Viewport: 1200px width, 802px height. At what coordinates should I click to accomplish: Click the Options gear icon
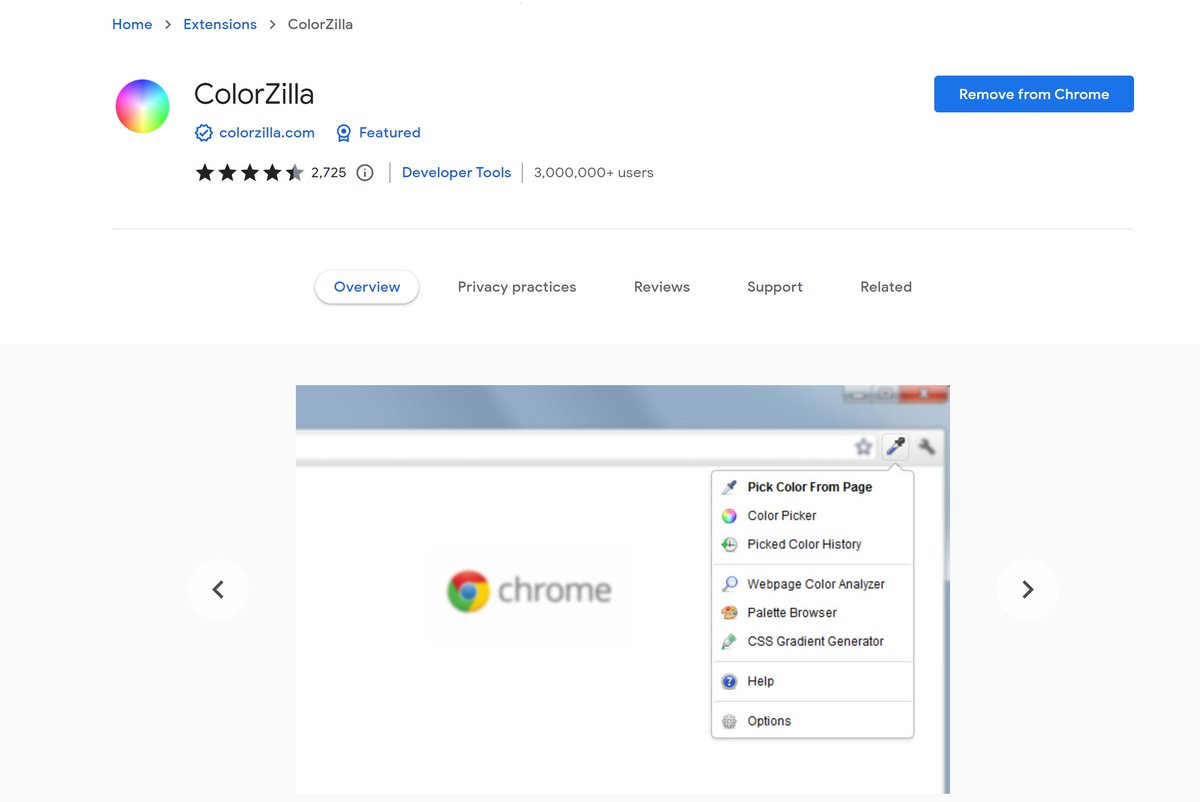point(730,720)
